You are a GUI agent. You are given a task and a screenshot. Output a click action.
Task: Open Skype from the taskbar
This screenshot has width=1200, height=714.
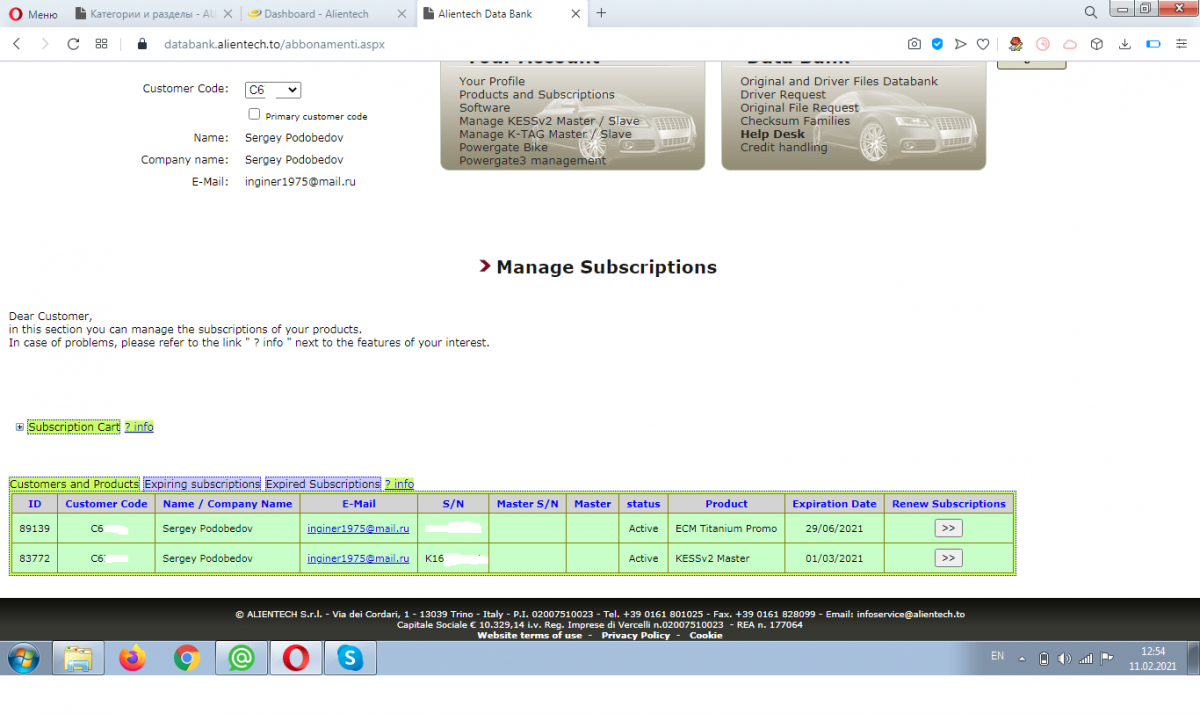click(x=349, y=658)
